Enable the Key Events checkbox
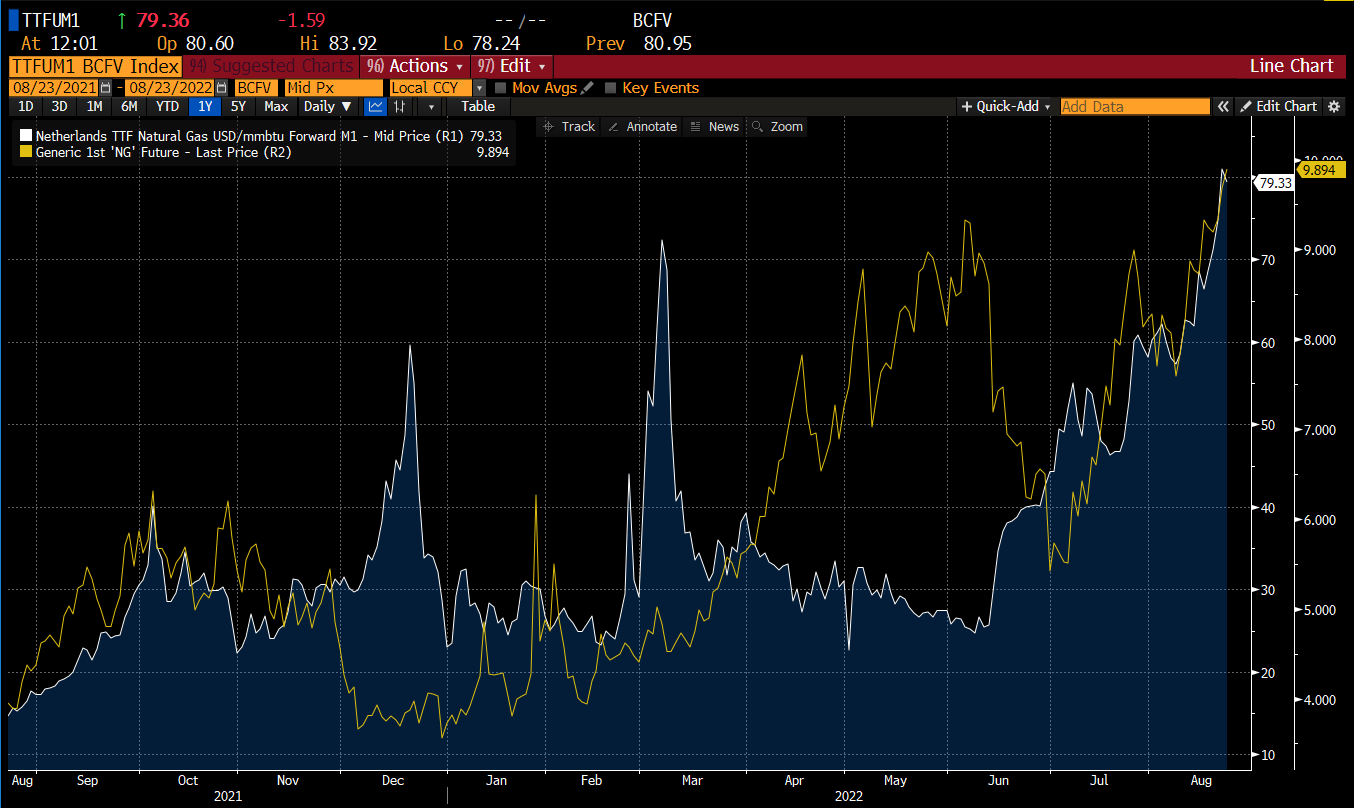Image resolution: width=1354 pixels, height=808 pixels. pos(610,88)
